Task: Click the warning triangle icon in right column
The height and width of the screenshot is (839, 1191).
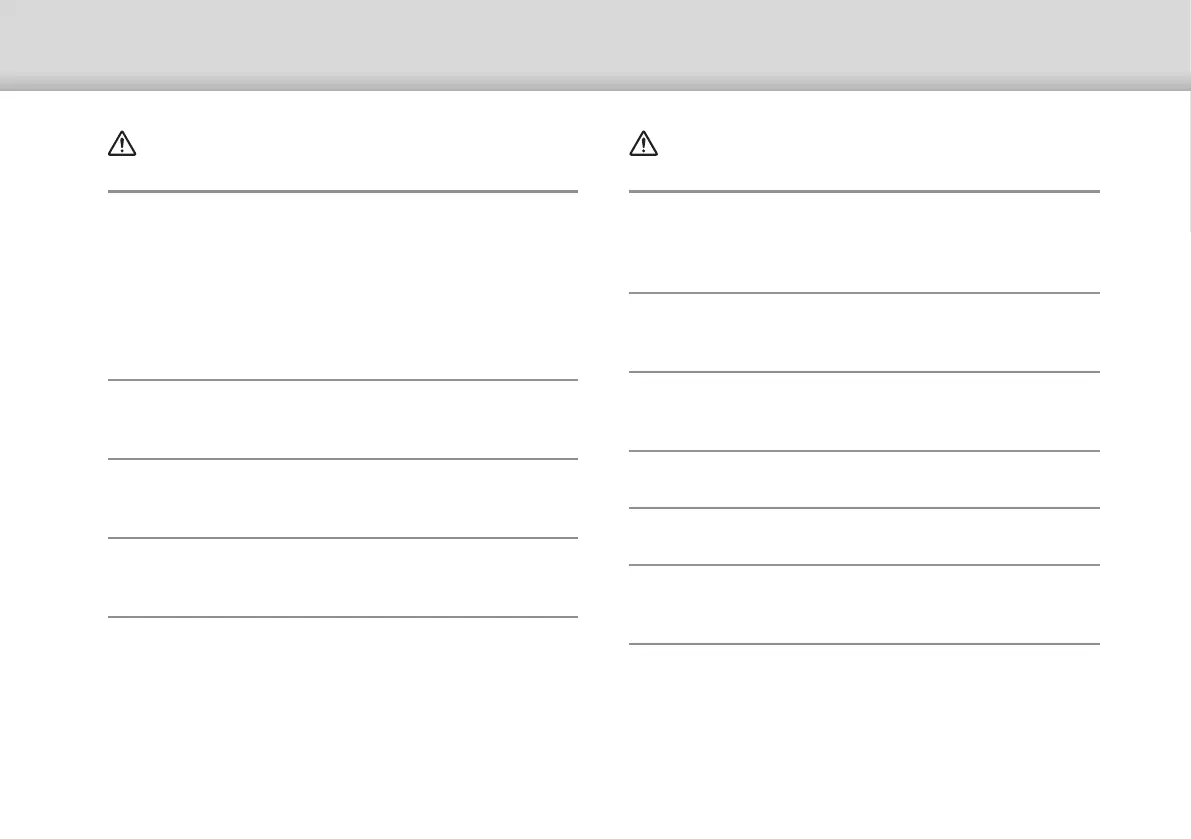Action: 644,145
